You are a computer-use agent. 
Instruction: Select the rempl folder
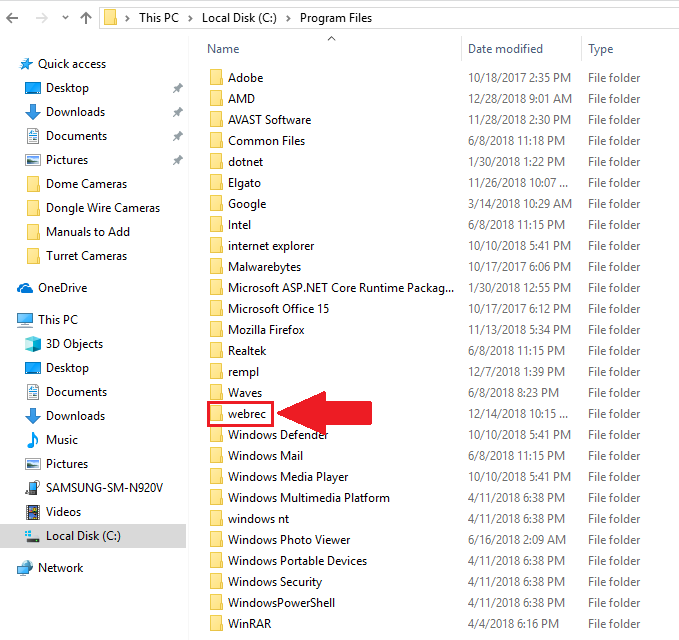click(243, 372)
